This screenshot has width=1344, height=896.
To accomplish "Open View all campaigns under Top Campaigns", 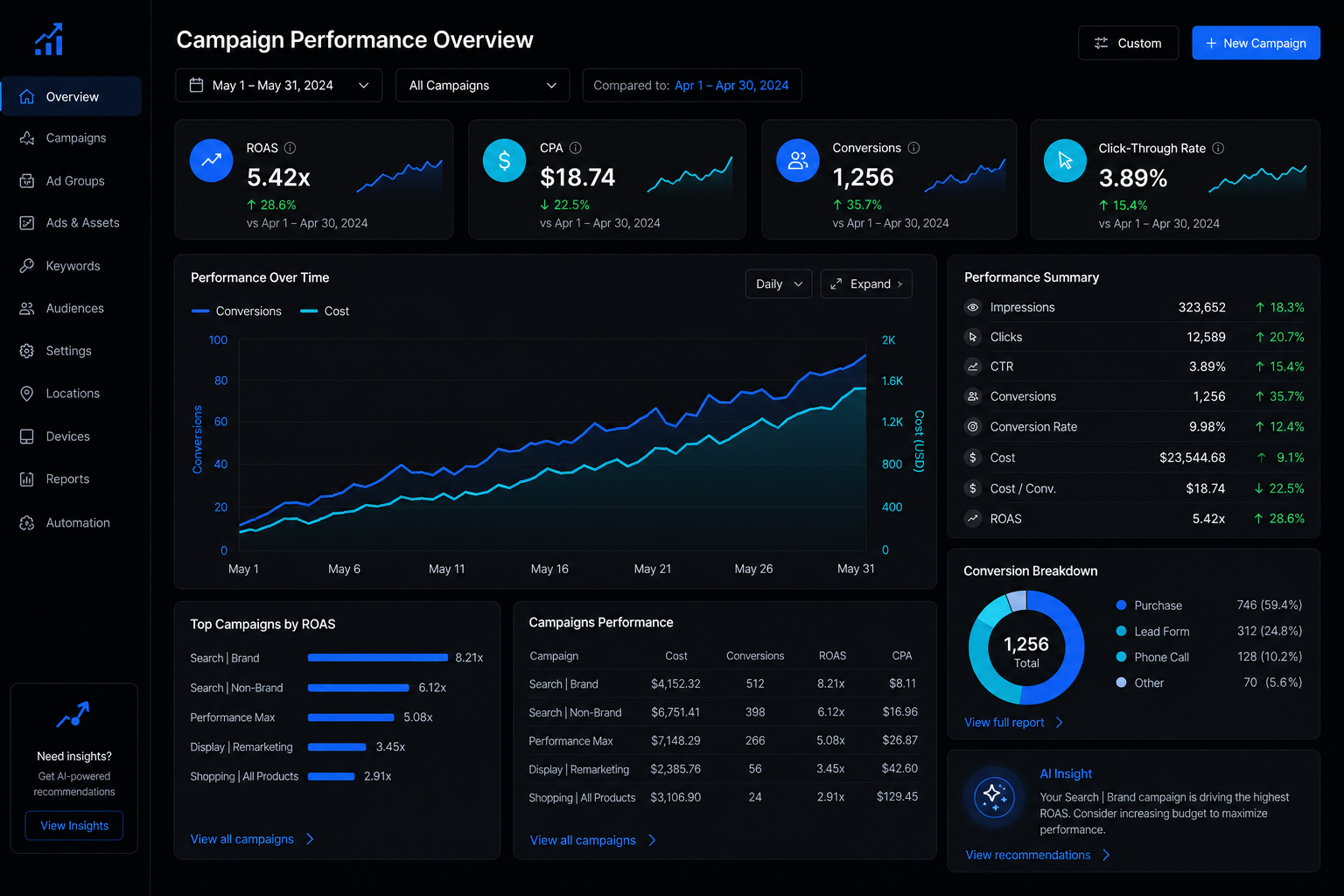I will coord(242,839).
